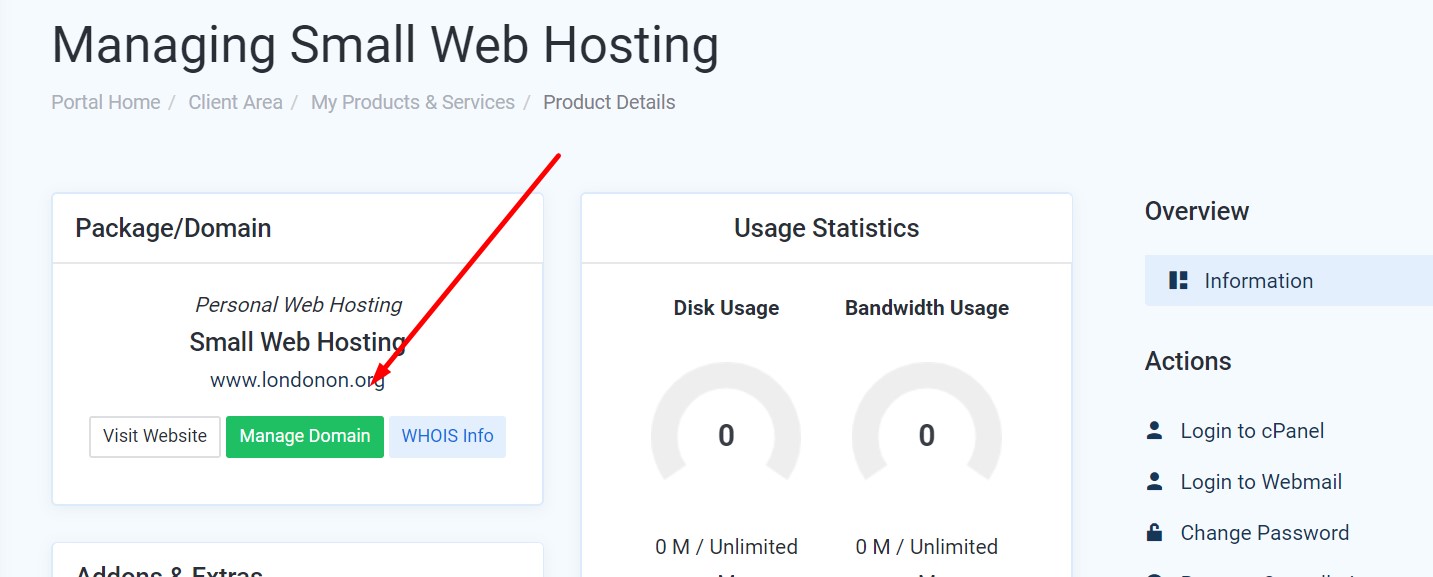This screenshot has height=577, width=1433.
Task: Click the Overview sidebar heading
Action: [1197, 211]
